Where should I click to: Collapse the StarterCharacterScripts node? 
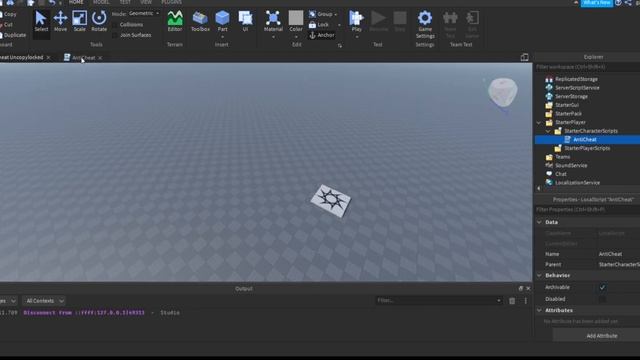pos(548,131)
